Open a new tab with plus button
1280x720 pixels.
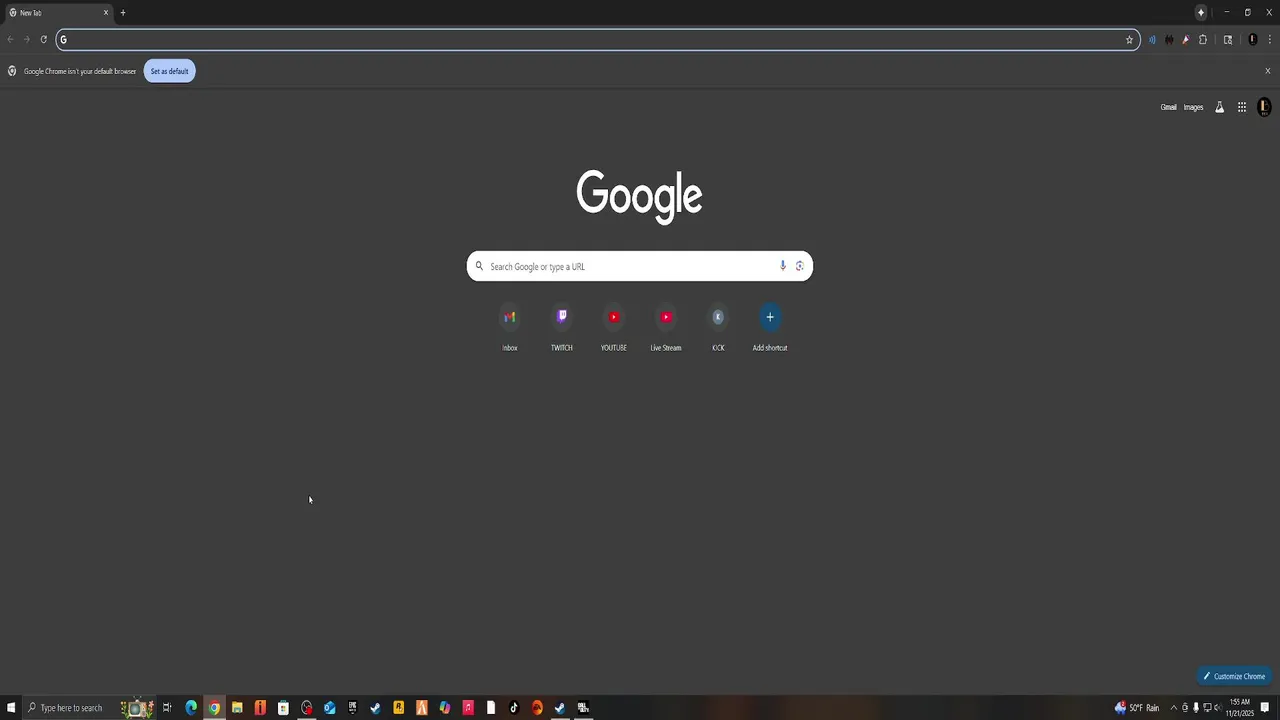point(123,13)
